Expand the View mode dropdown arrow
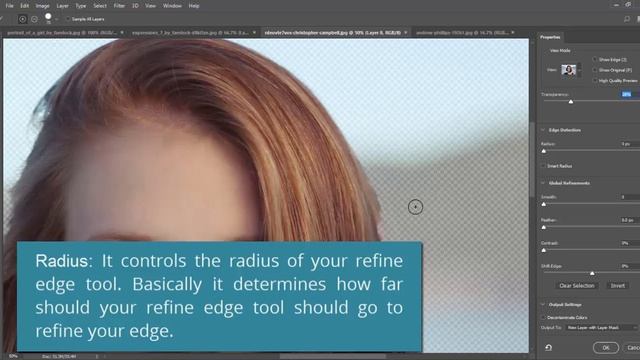Screen dimensions: 640x360 pos(579,70)
